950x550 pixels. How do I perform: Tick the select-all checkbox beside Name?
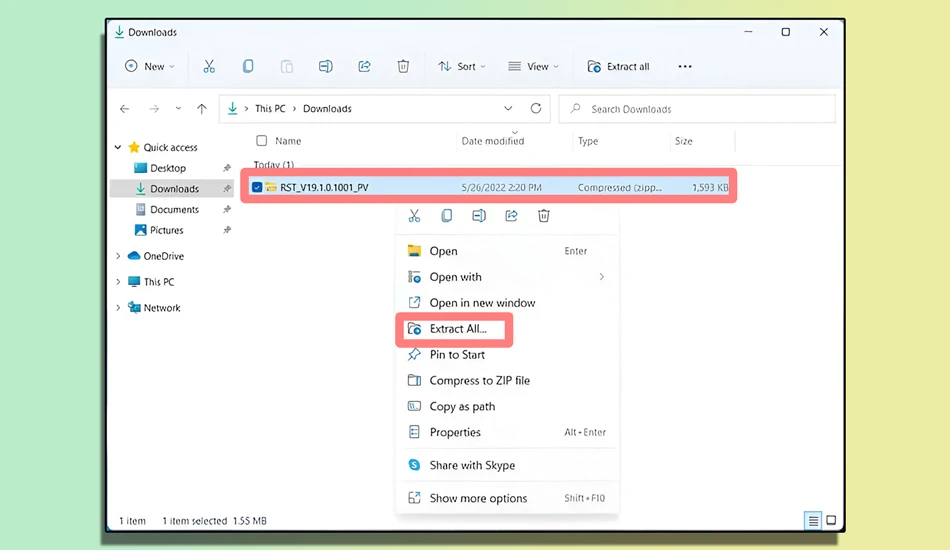tap(261, 141)
